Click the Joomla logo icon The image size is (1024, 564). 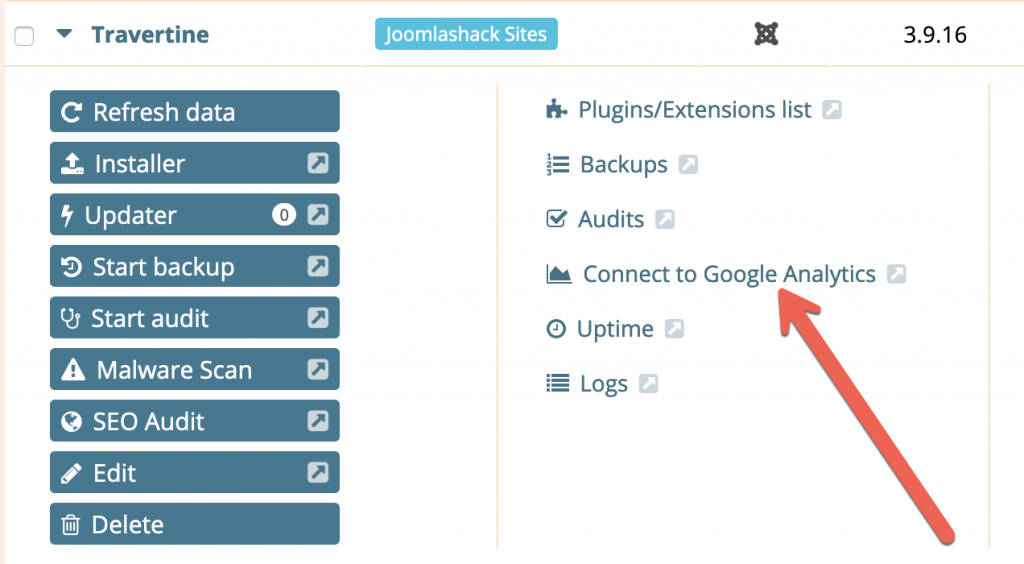(x=766, y=33)
